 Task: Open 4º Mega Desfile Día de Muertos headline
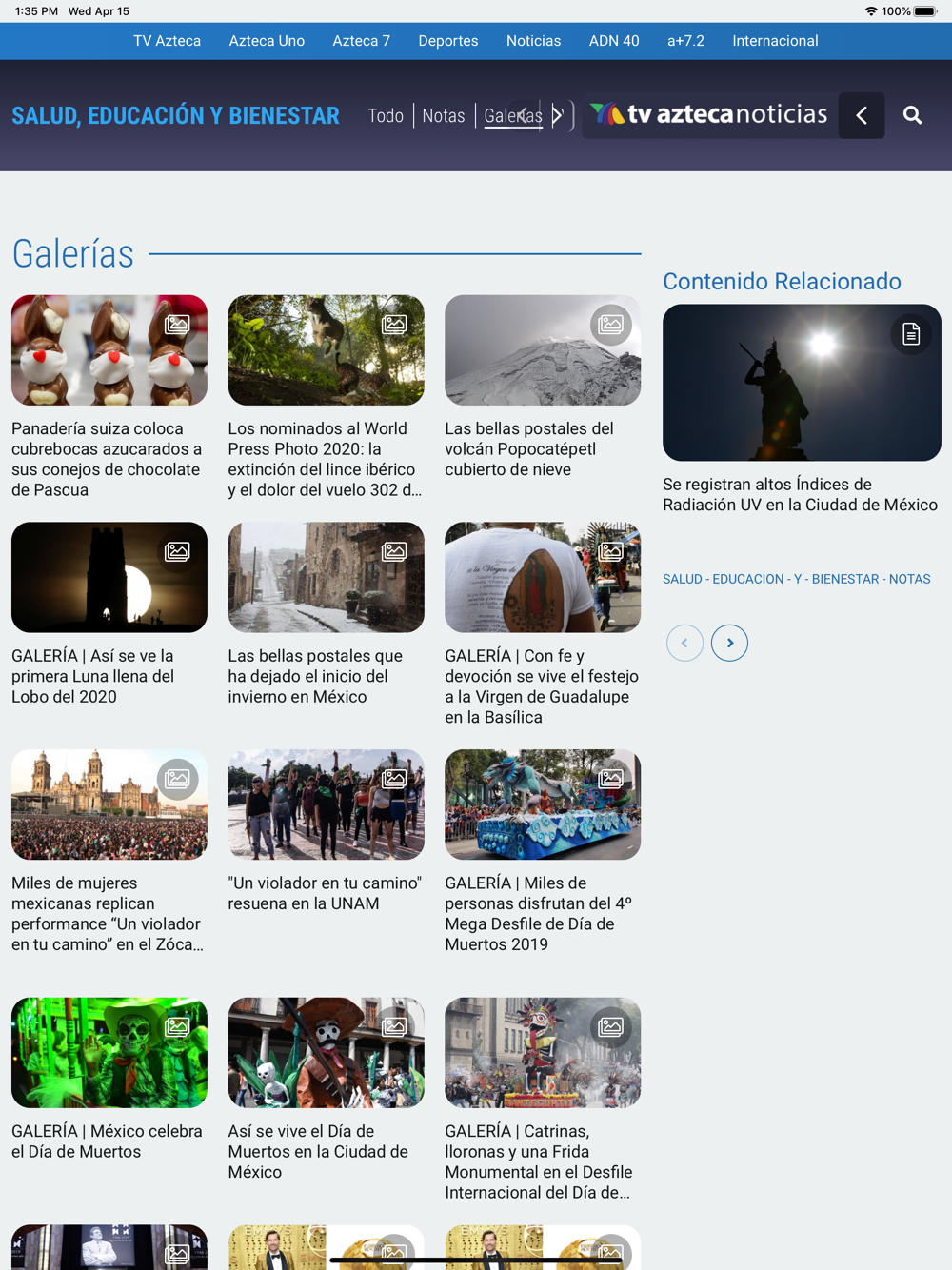[539, 914]
